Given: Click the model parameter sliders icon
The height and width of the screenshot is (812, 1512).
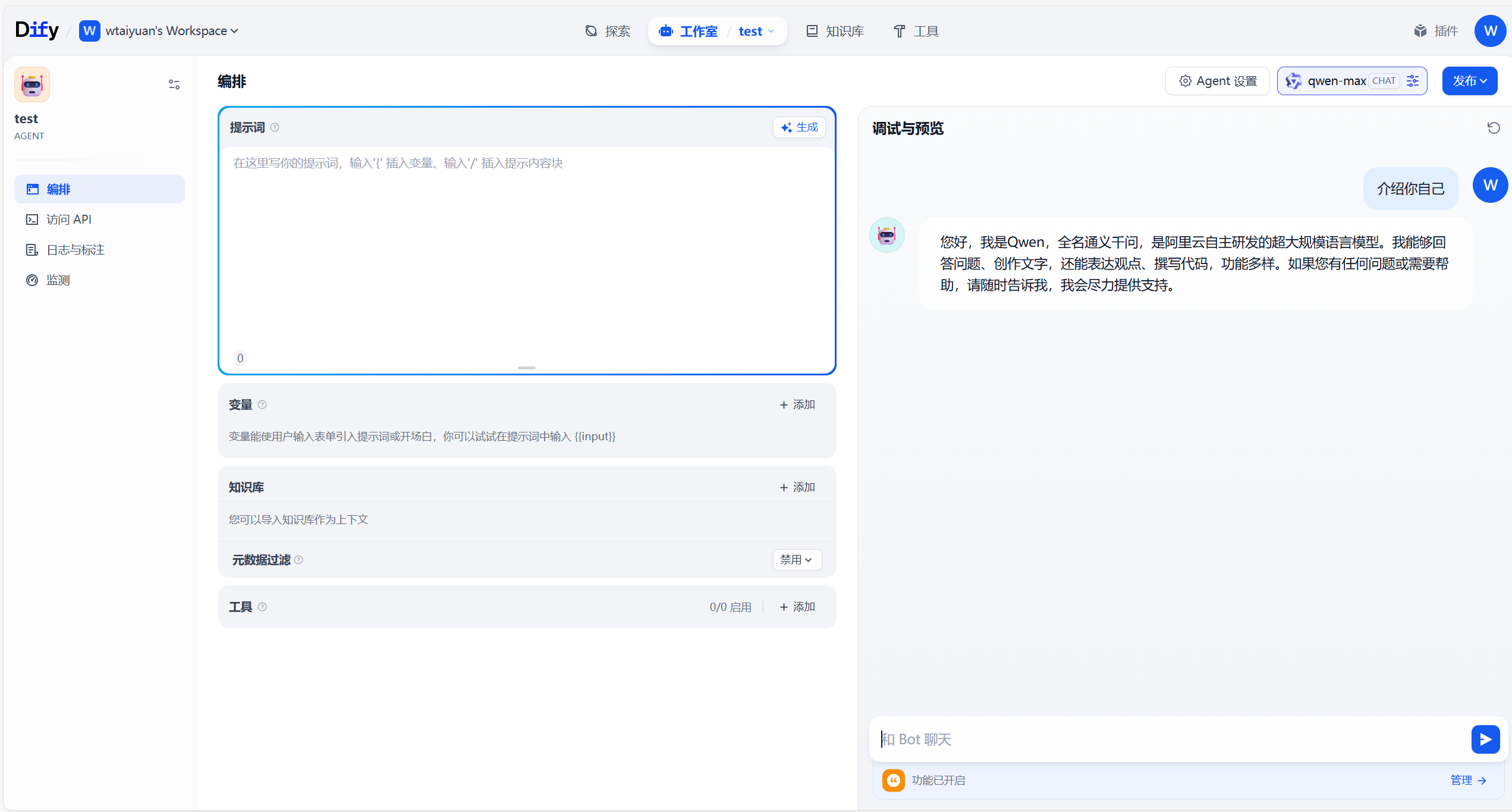Looking at the screenshot, I should [x=1413, y=81].
